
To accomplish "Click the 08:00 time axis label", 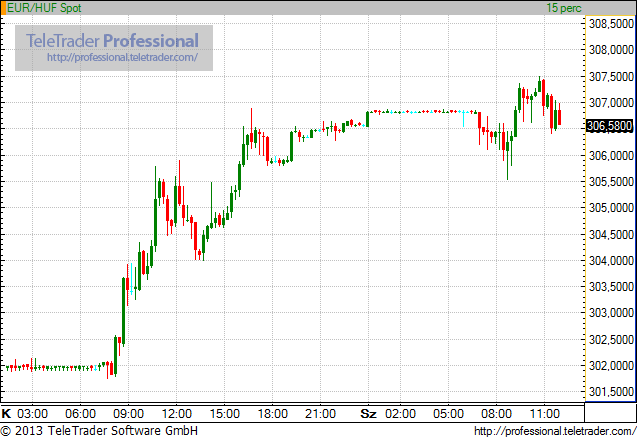I will [496, 414].
